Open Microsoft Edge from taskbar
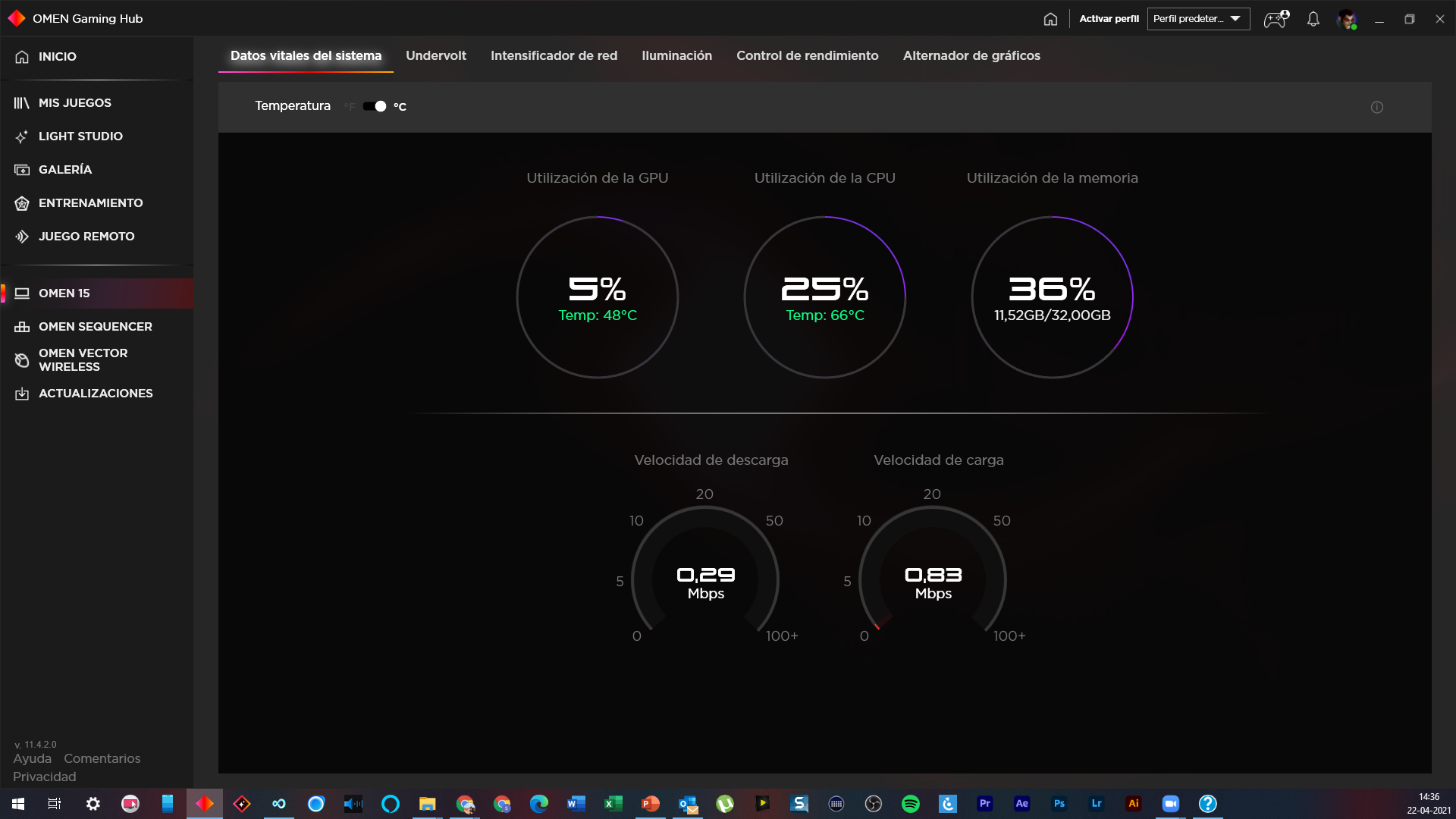The image size is (1456, 819). (x=538, y=804)
